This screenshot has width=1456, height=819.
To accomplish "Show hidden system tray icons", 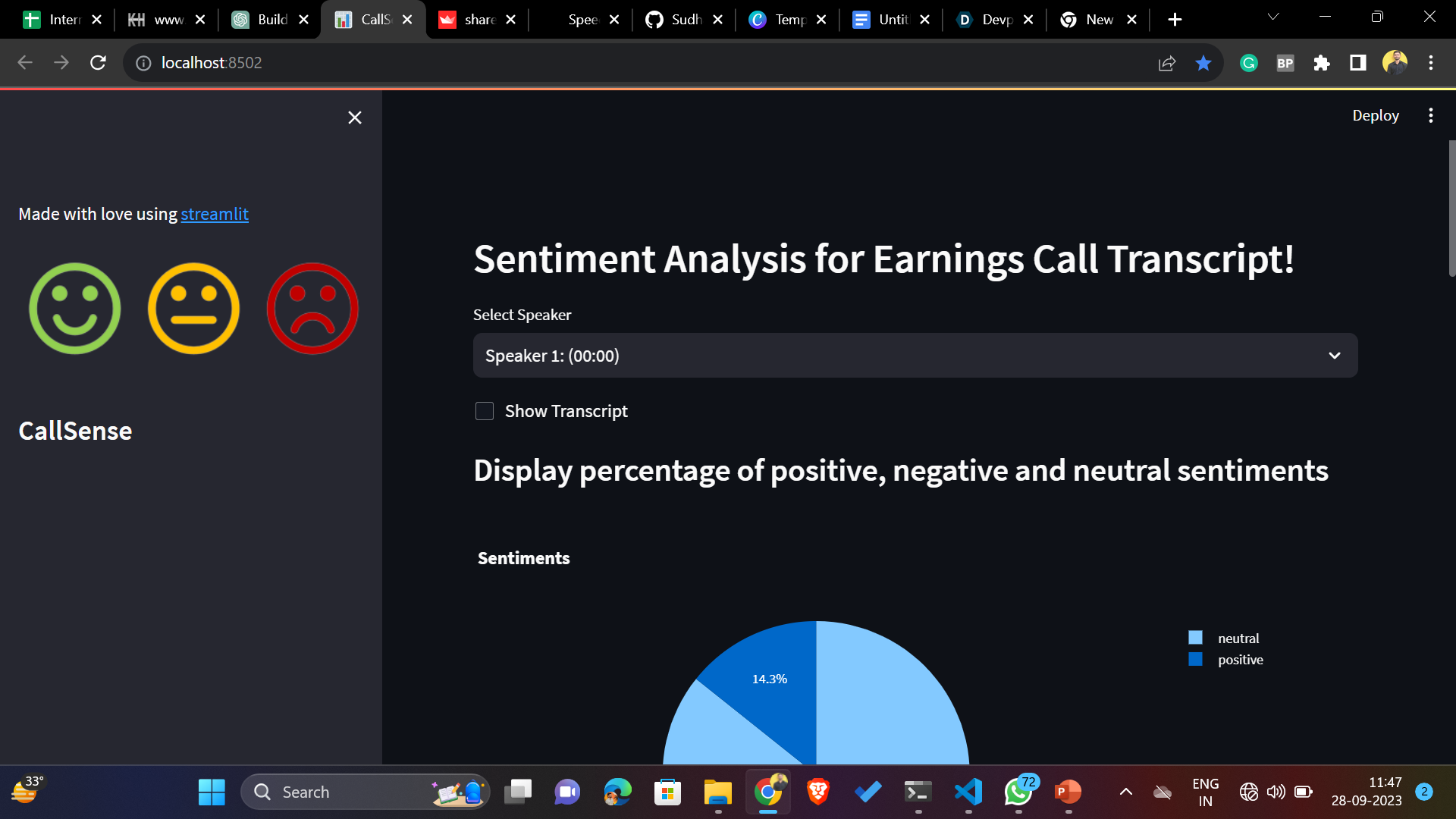I will (x=1126, y=792).
